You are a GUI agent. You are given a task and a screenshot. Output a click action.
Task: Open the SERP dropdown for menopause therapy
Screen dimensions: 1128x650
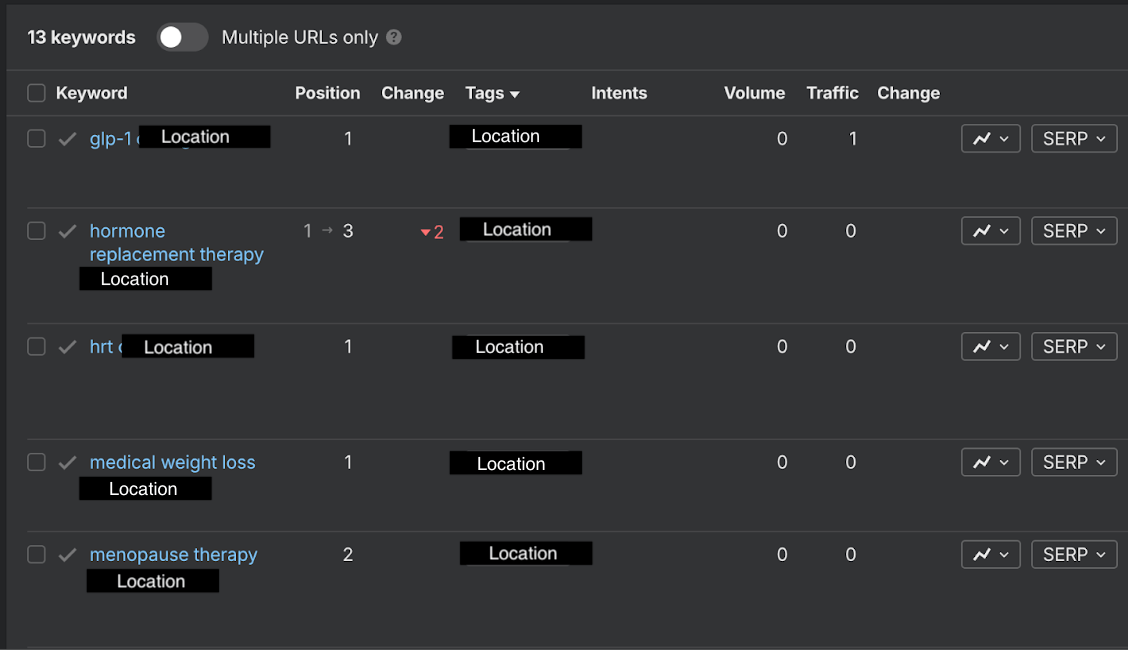1074,555
